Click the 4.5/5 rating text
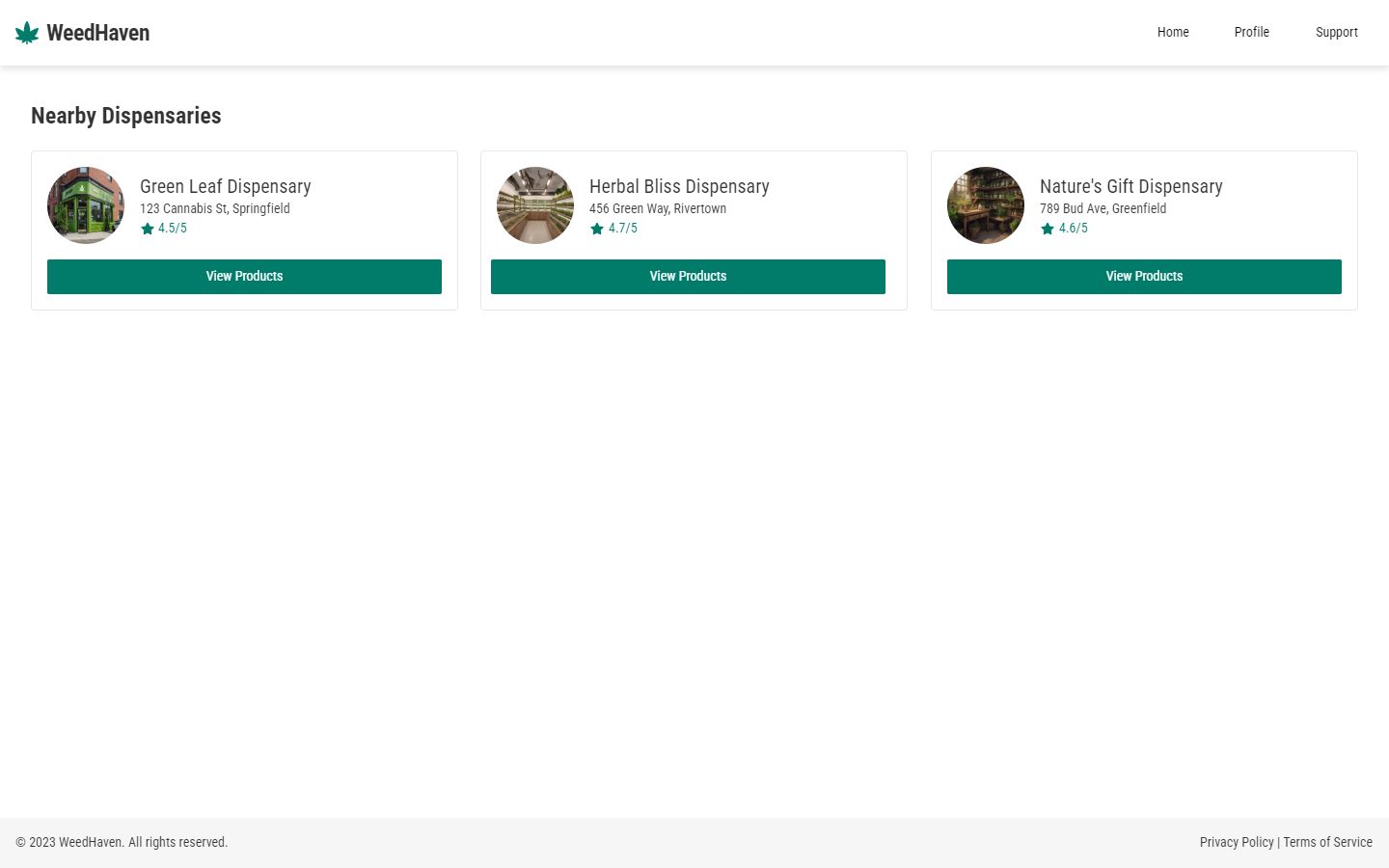Viewport: 1389px width, 868px height. (173, 229)
